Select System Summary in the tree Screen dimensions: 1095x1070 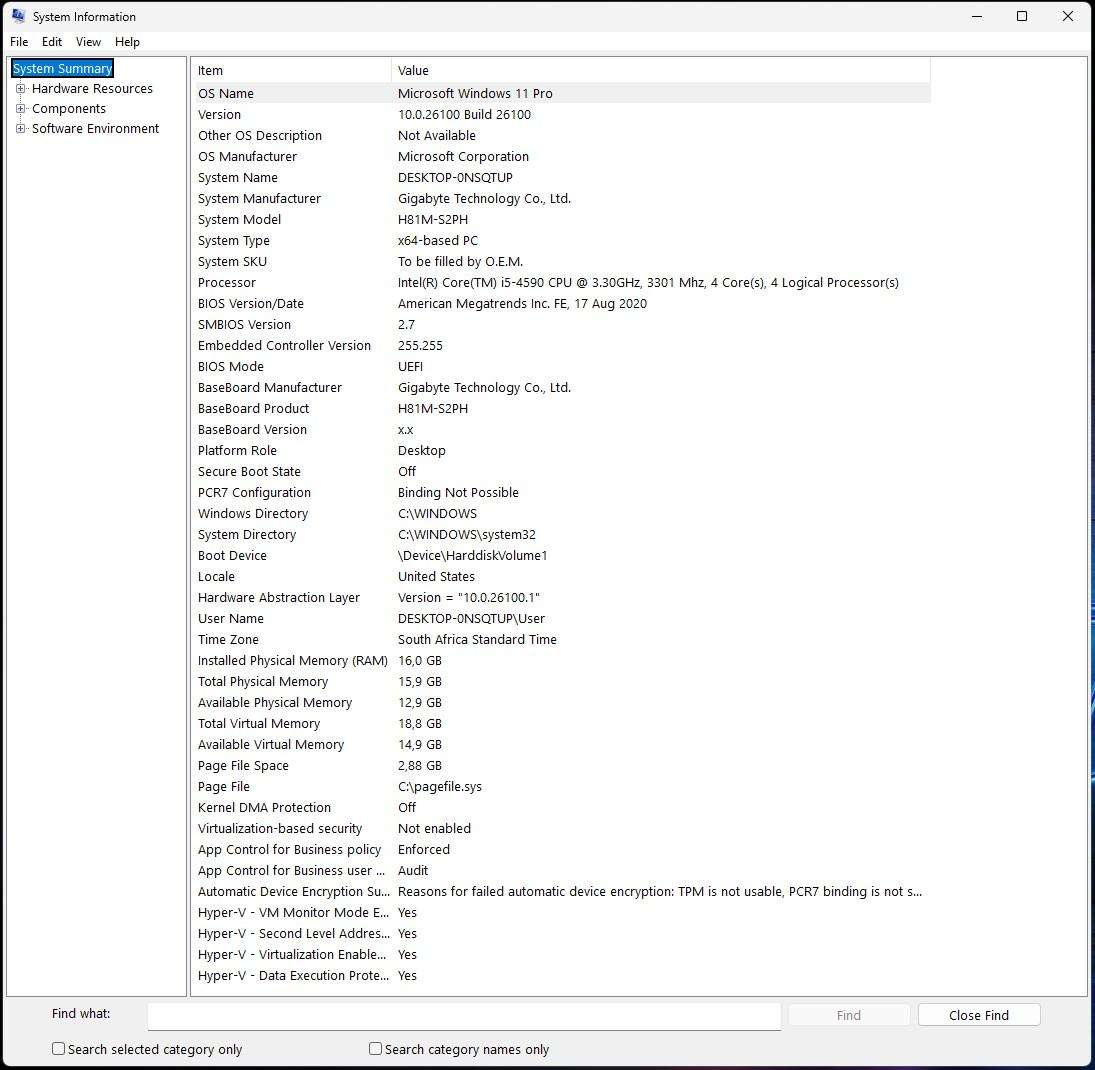(x=62, y=69)
